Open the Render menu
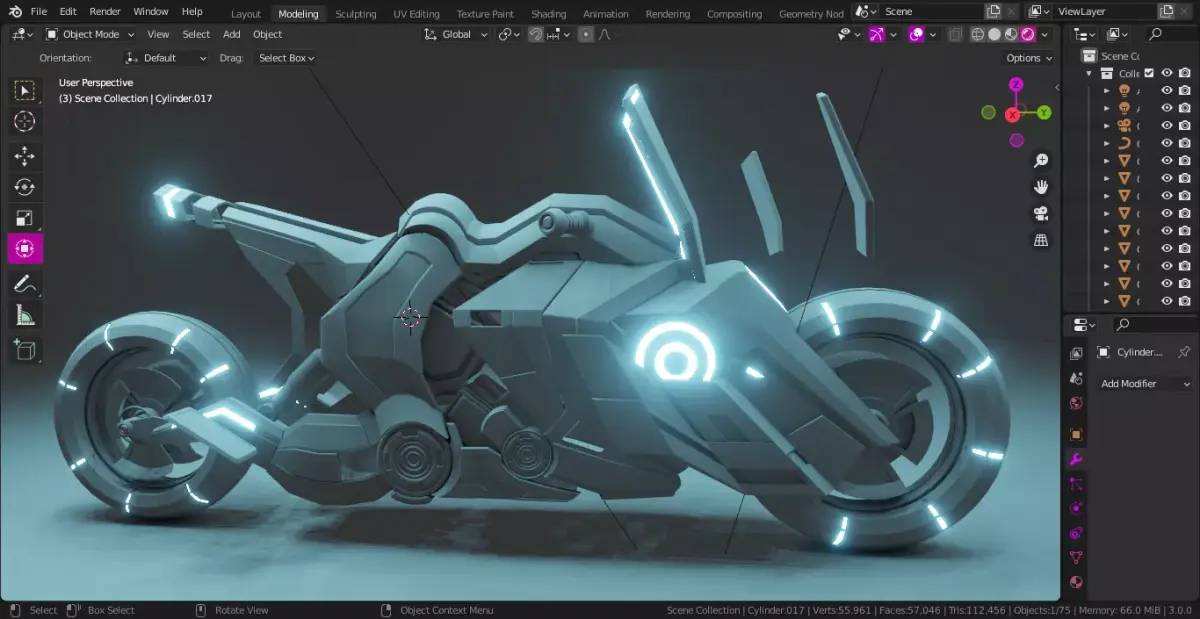 point(105,12)
